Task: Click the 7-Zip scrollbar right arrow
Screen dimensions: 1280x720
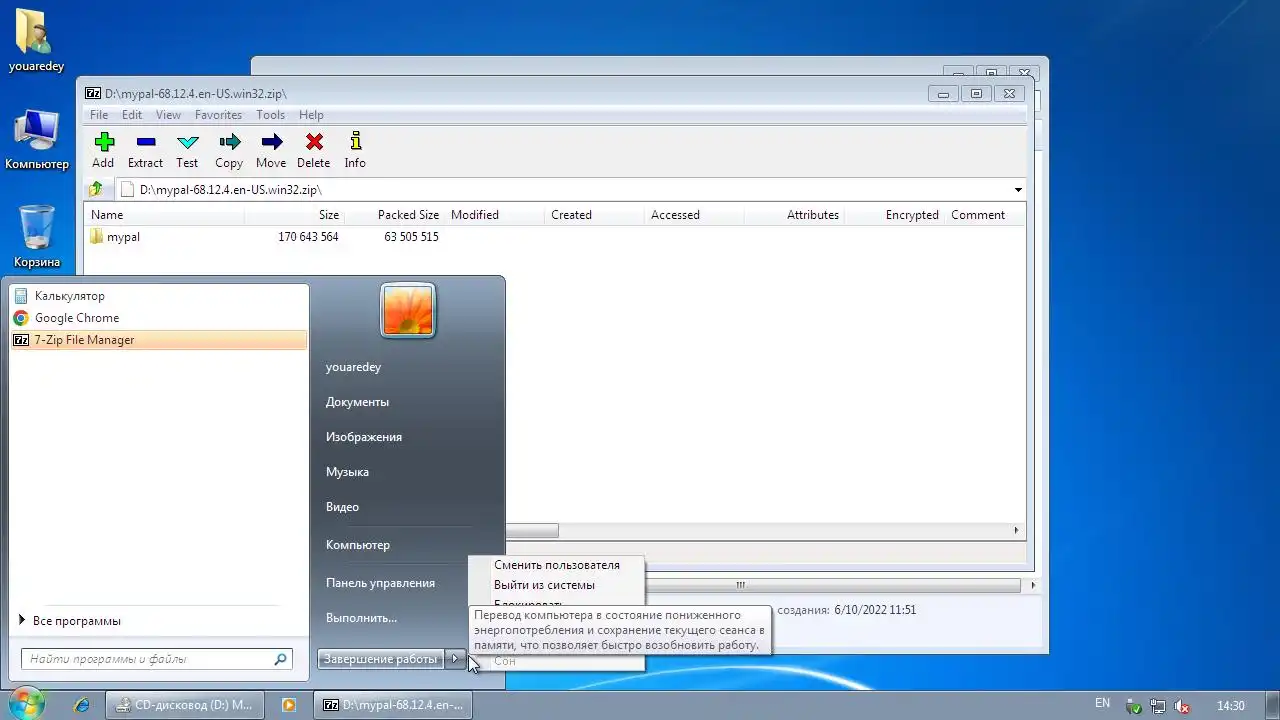Action: click(1017, 531)
